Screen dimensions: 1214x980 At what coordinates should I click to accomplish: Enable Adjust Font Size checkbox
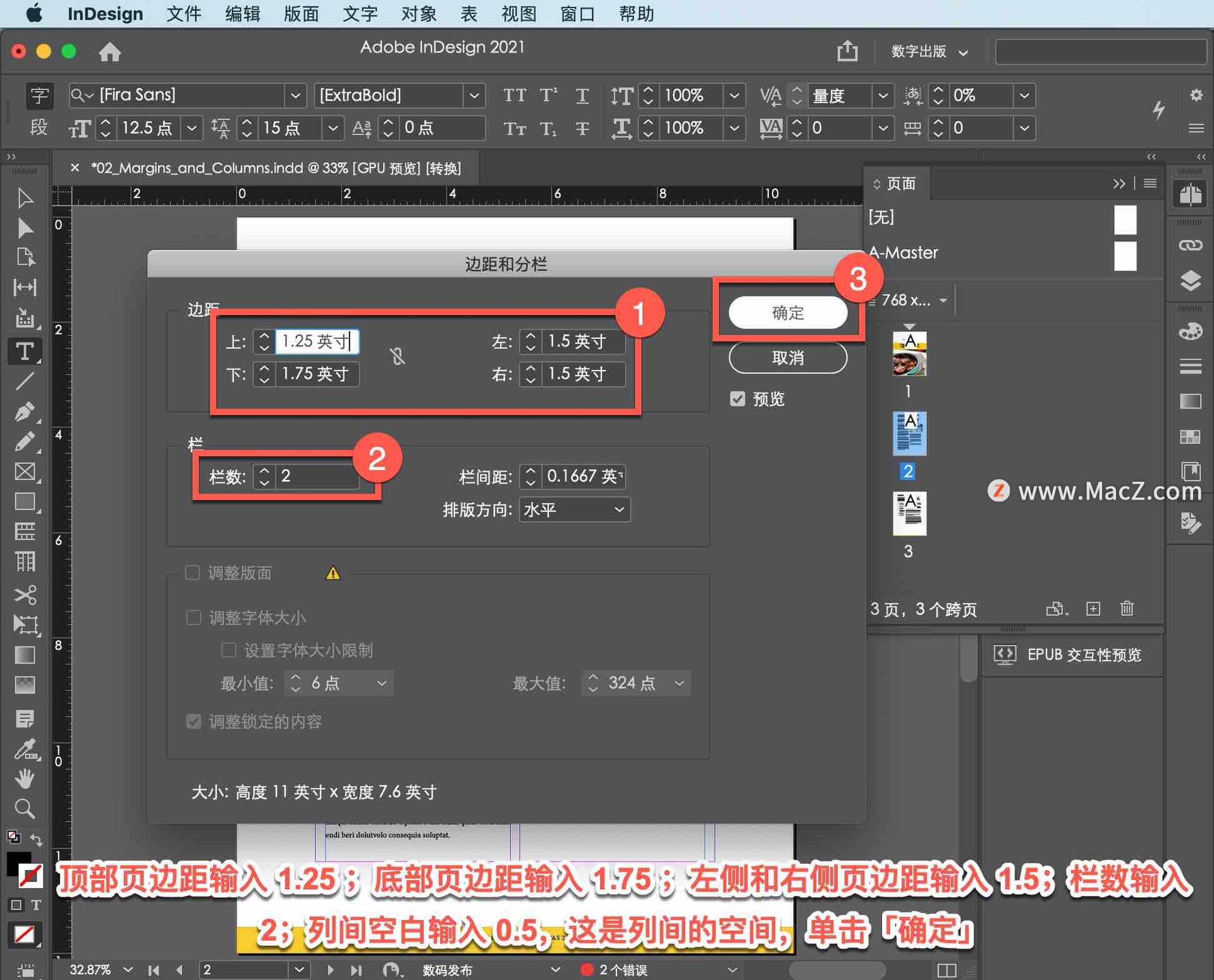[x=193, y=618]
